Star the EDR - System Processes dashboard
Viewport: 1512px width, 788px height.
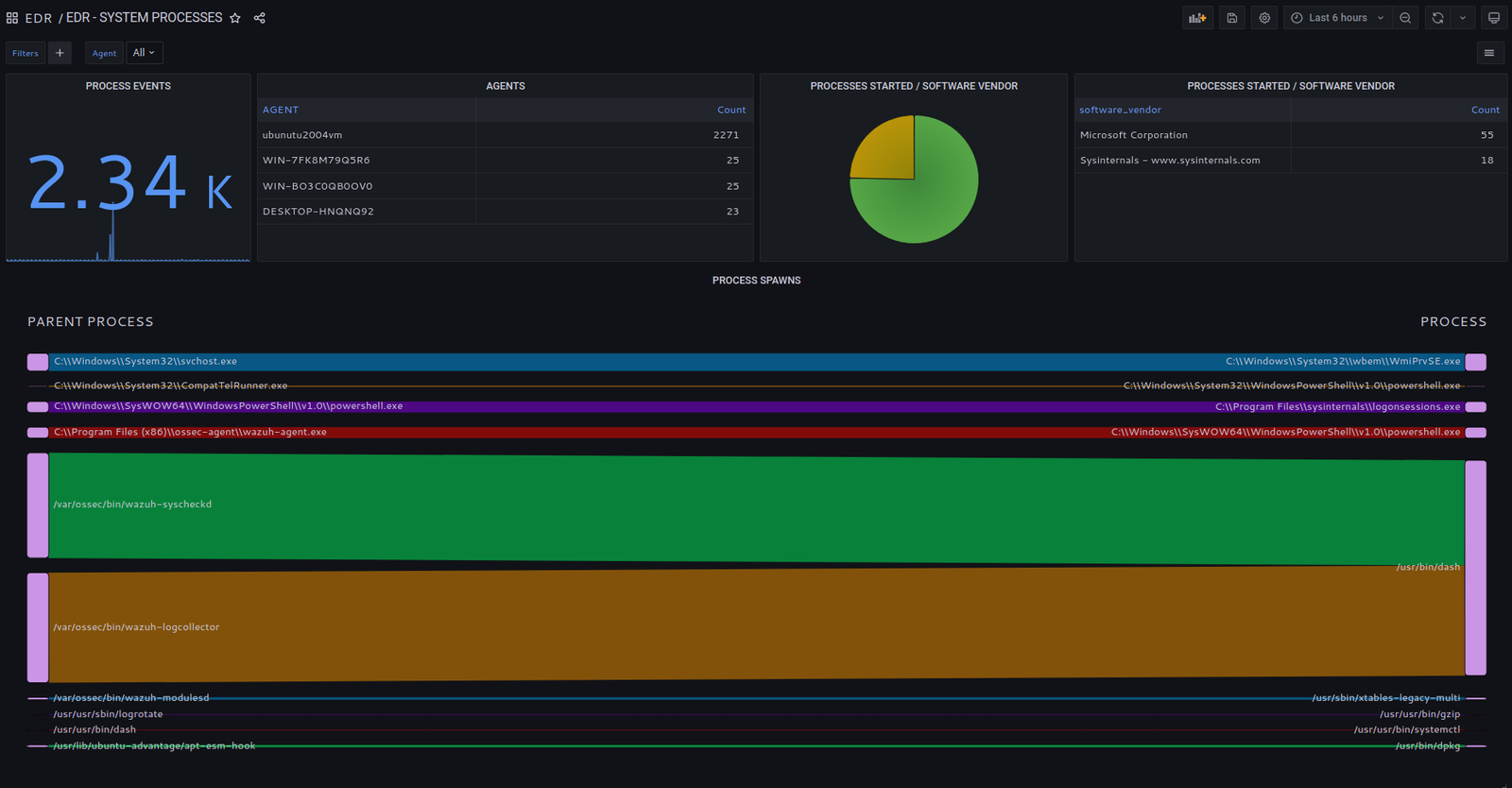235,18
